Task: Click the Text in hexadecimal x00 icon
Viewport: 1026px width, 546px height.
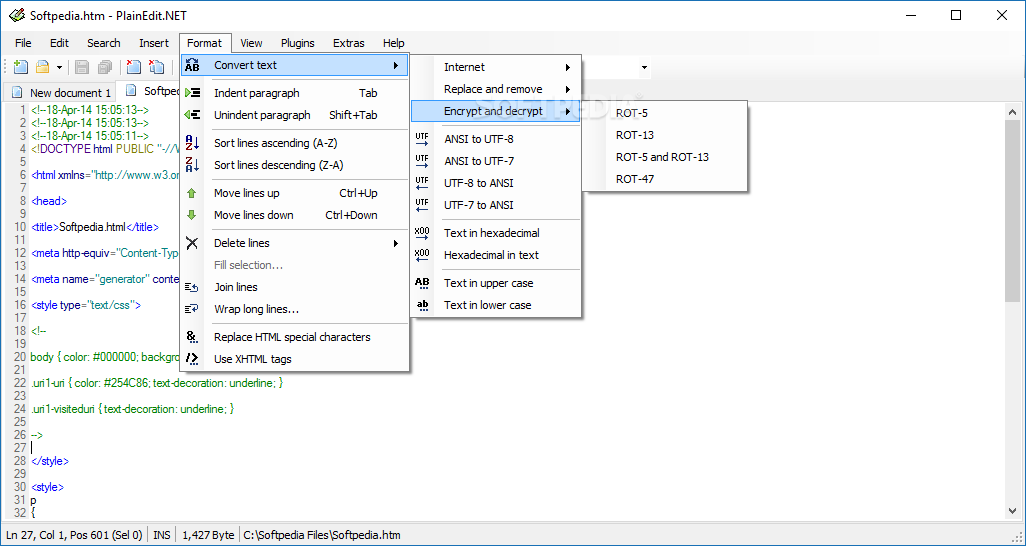Action: [x=422, y=233]
